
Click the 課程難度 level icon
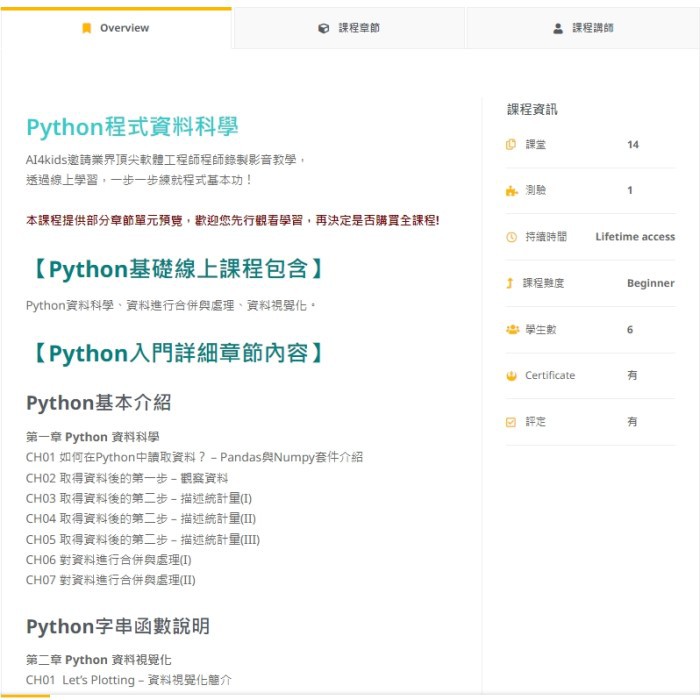[511, 283]
